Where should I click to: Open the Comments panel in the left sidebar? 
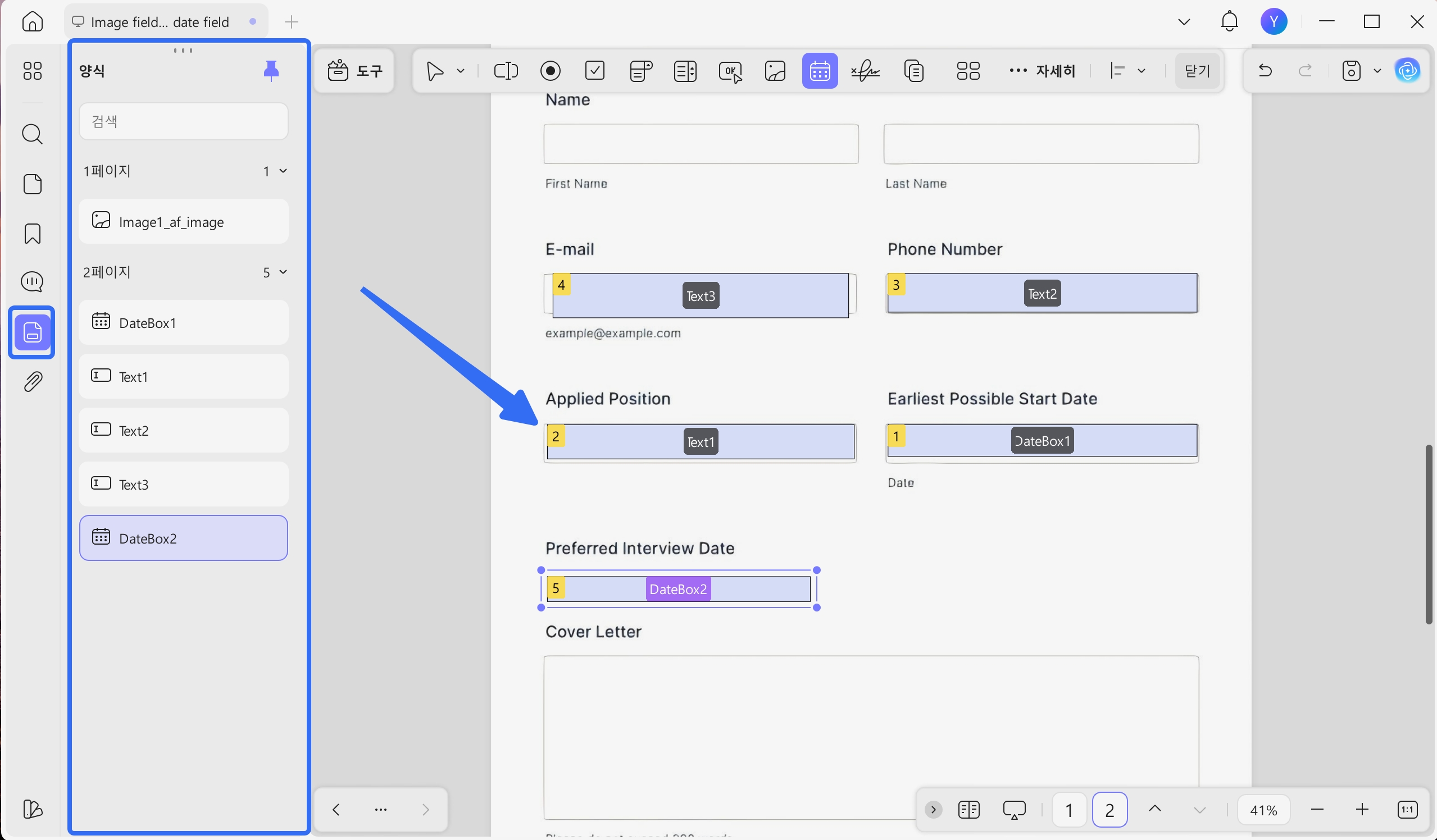click(32, 281)
